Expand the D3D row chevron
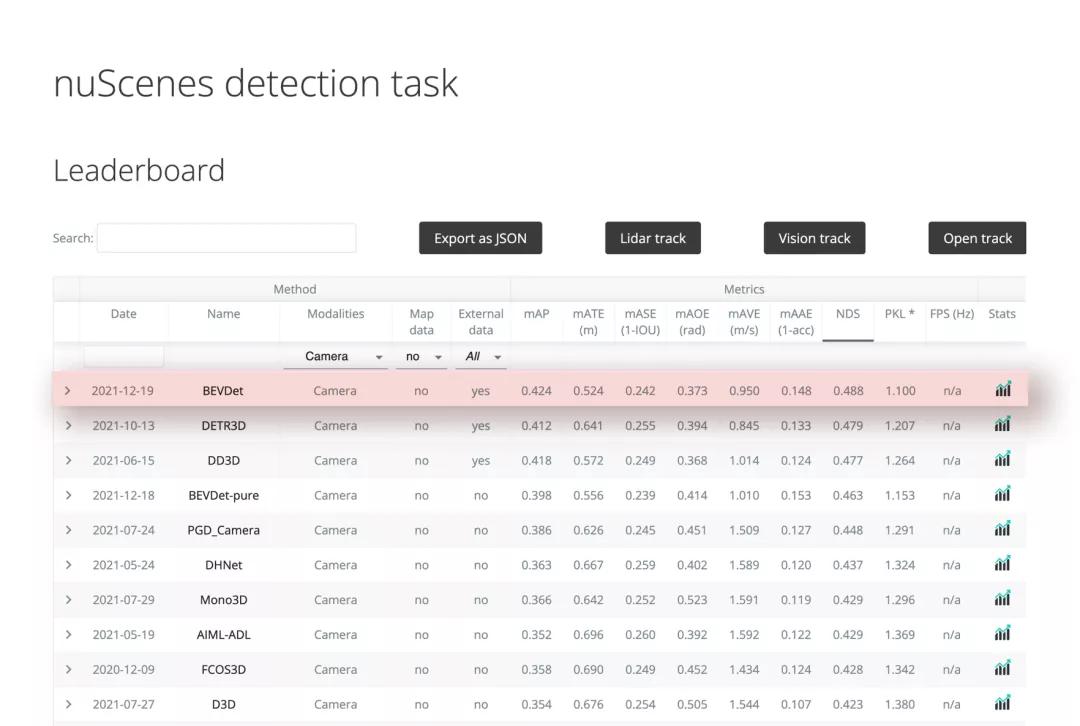This screenshot has width=1080, height=726. [x=68, y=704]
